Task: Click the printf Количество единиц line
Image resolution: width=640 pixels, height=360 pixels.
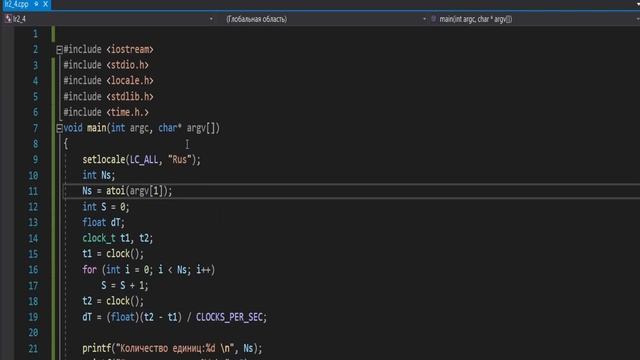Action: (172, 349)
